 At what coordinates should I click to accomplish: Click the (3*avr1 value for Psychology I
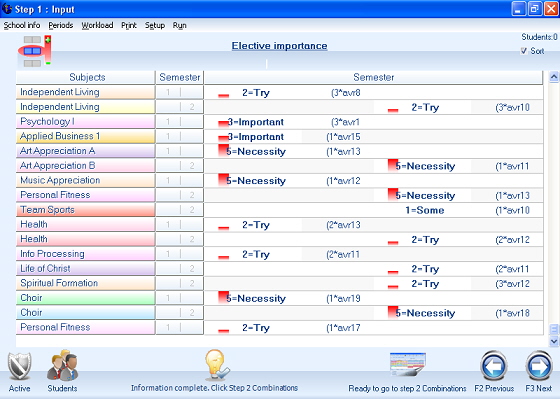pyautogui.click(x=345, y=122)
